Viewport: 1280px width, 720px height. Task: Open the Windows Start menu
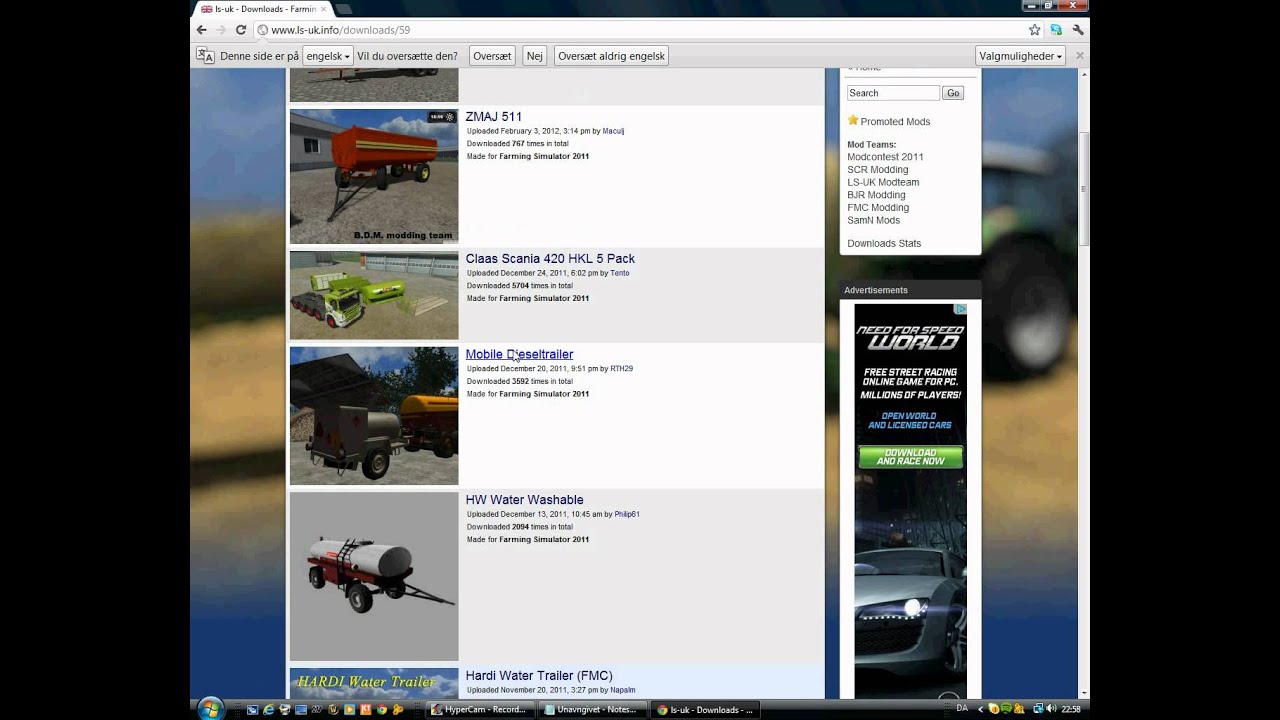tap(210, 709)
